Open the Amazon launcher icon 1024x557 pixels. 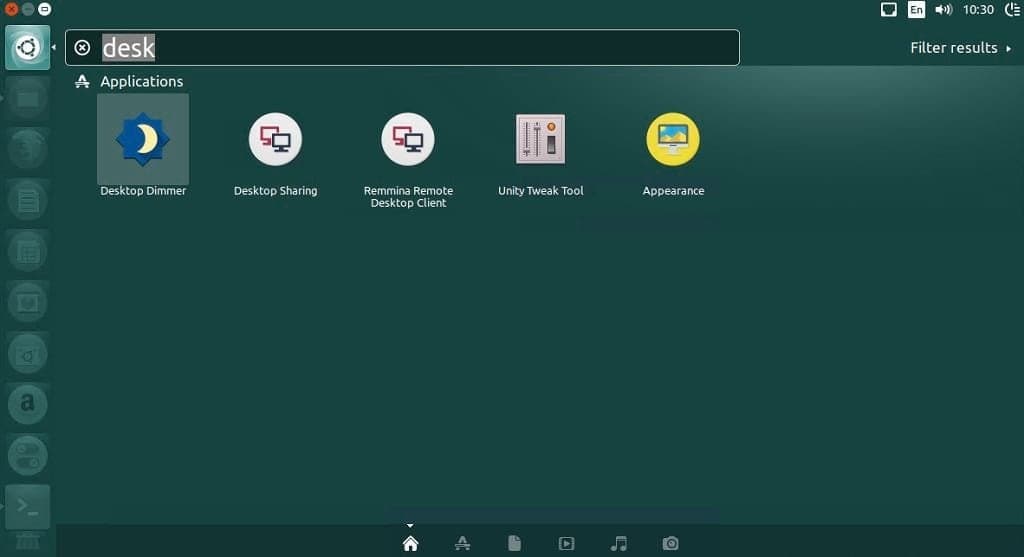27,404
